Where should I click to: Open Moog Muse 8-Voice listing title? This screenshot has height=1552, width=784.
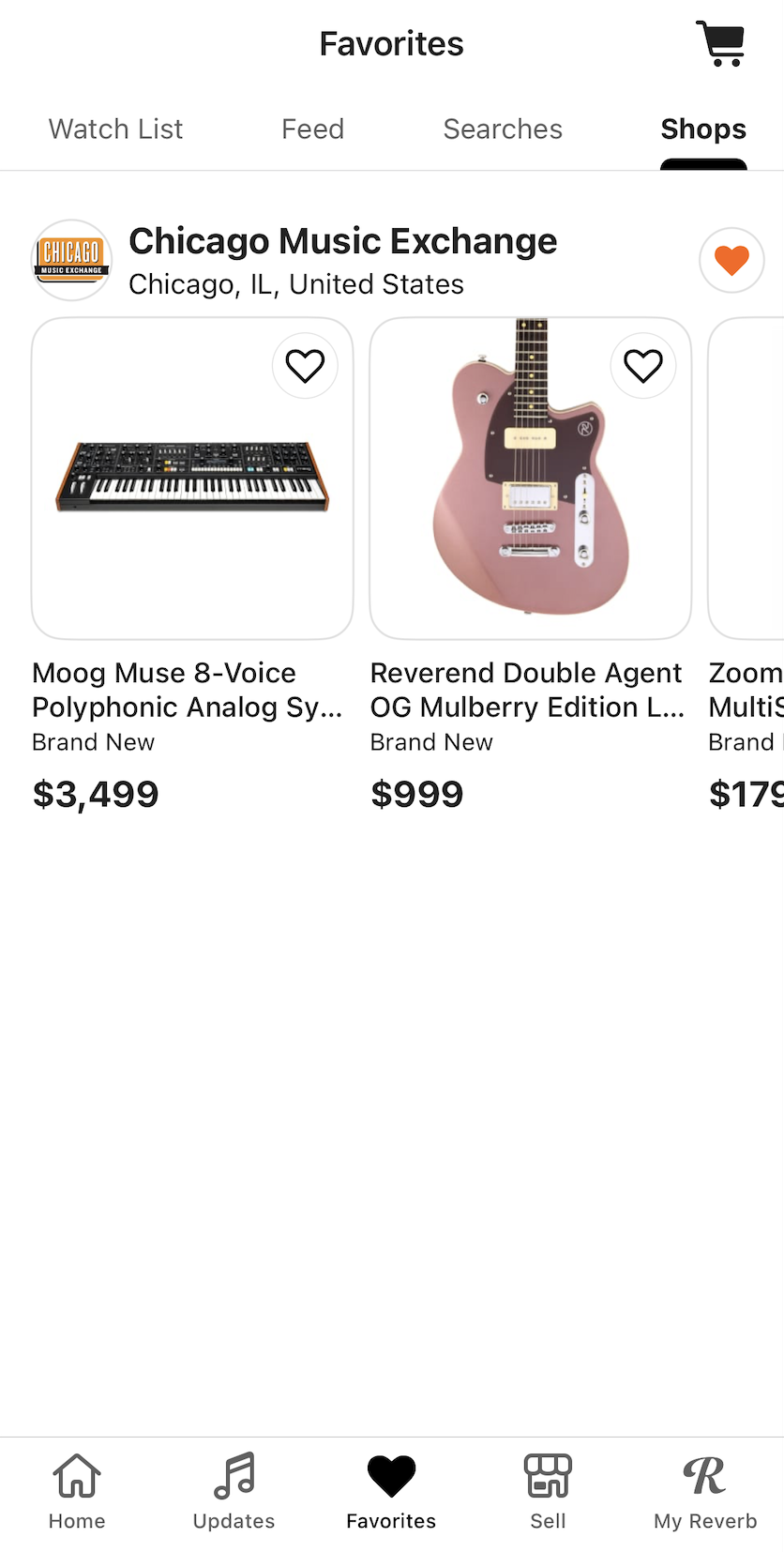187,690
